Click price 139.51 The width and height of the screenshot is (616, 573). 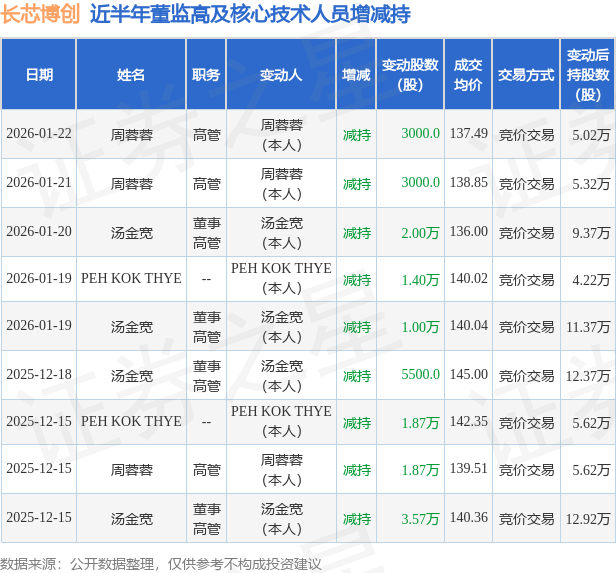tap(468, 469)
